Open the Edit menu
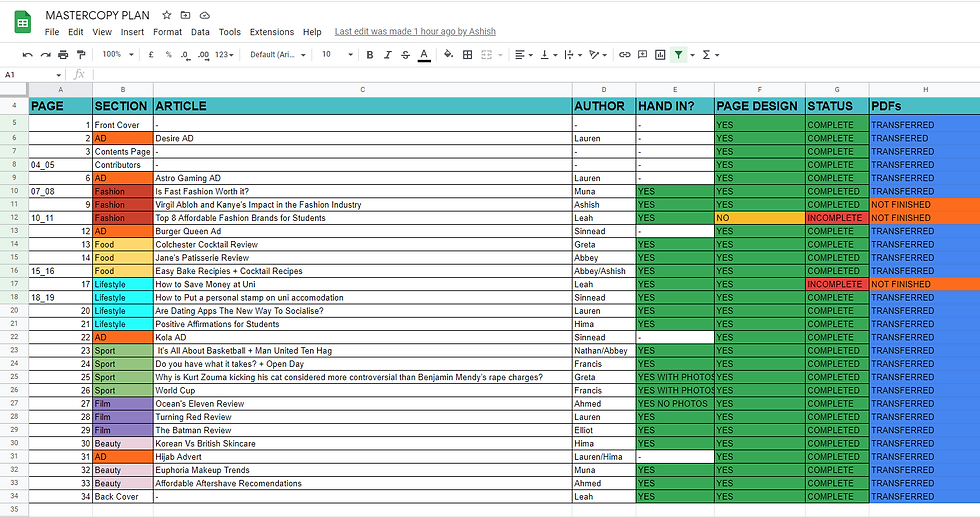Viewport: 980px width, 517px height. (76, 32)
